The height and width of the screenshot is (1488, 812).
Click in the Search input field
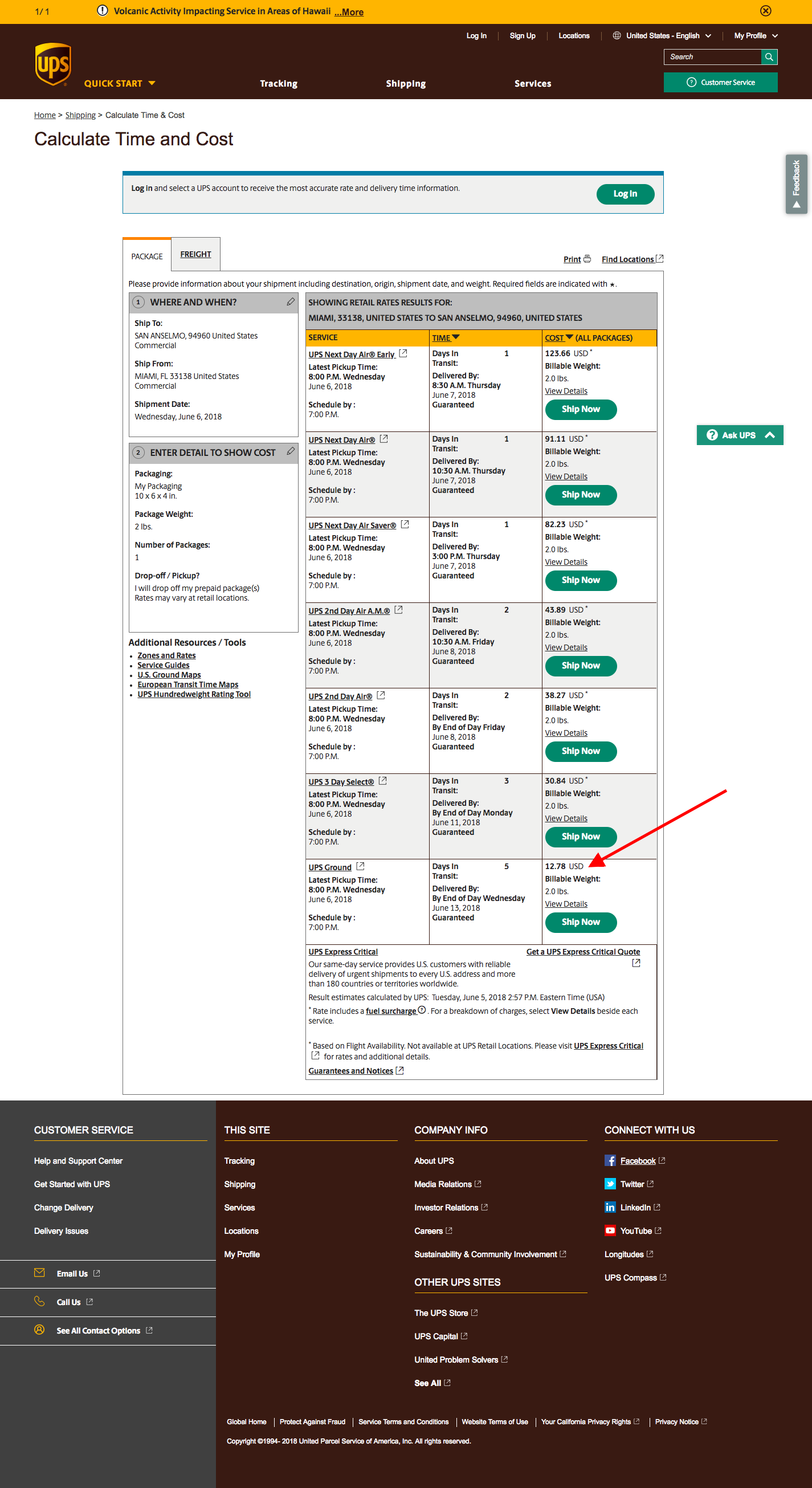(713, 56)
